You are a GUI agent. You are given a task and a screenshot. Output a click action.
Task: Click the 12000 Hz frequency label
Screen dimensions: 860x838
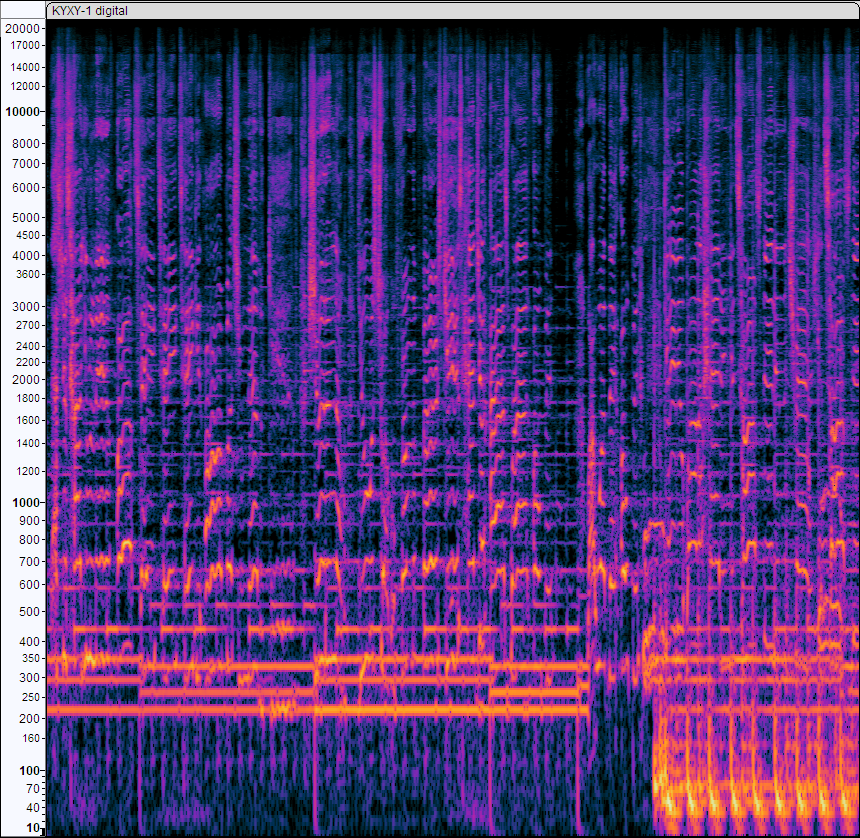click(25, 86)
